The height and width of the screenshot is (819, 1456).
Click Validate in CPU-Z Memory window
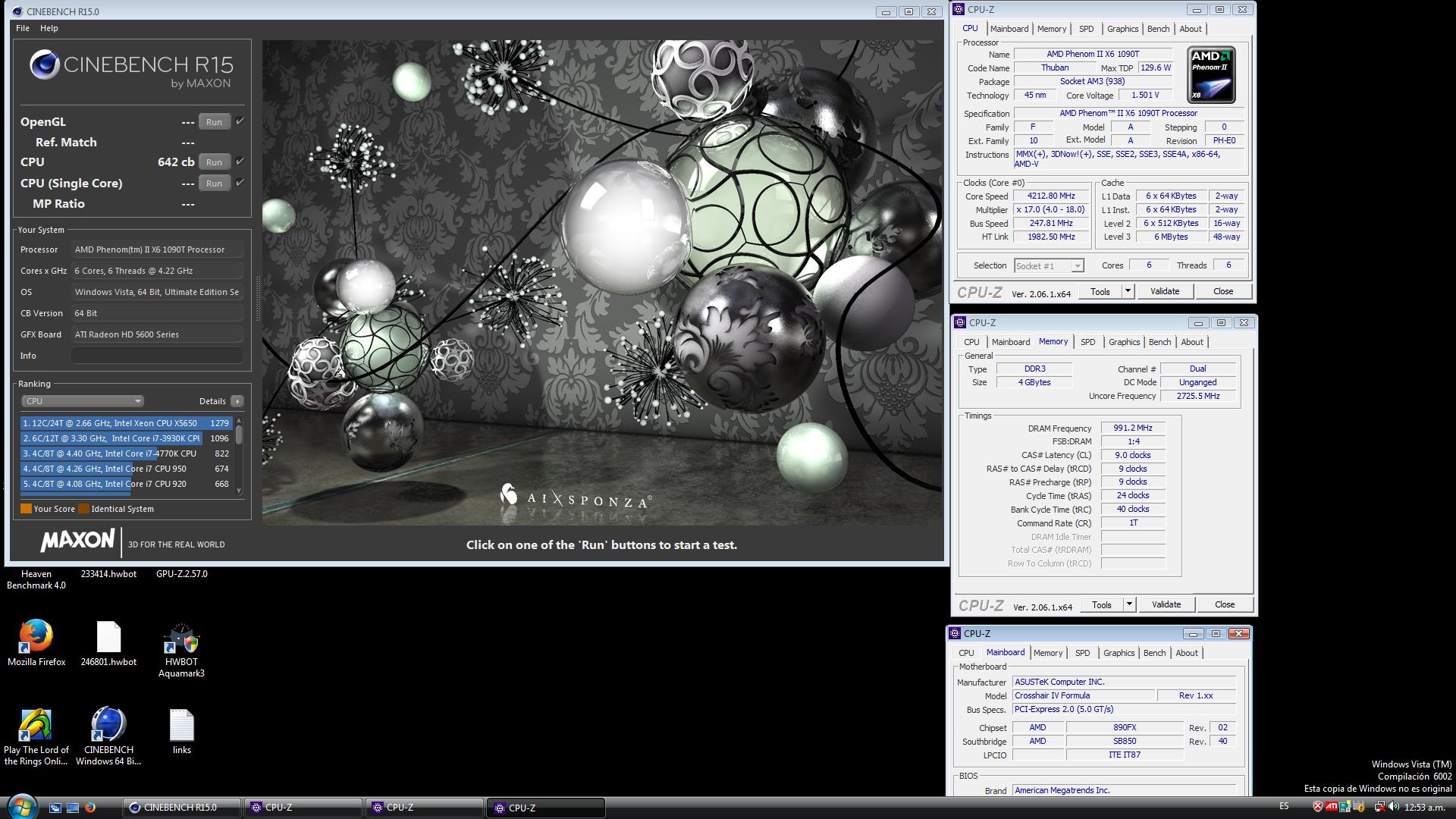(x=1166, y=604)
